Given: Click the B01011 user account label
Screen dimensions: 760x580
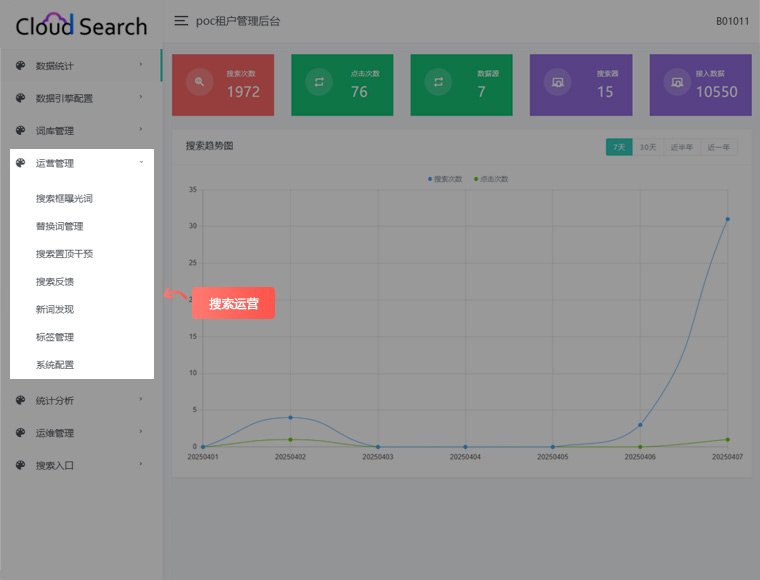Looking at the screenshot, I should 732,21.
